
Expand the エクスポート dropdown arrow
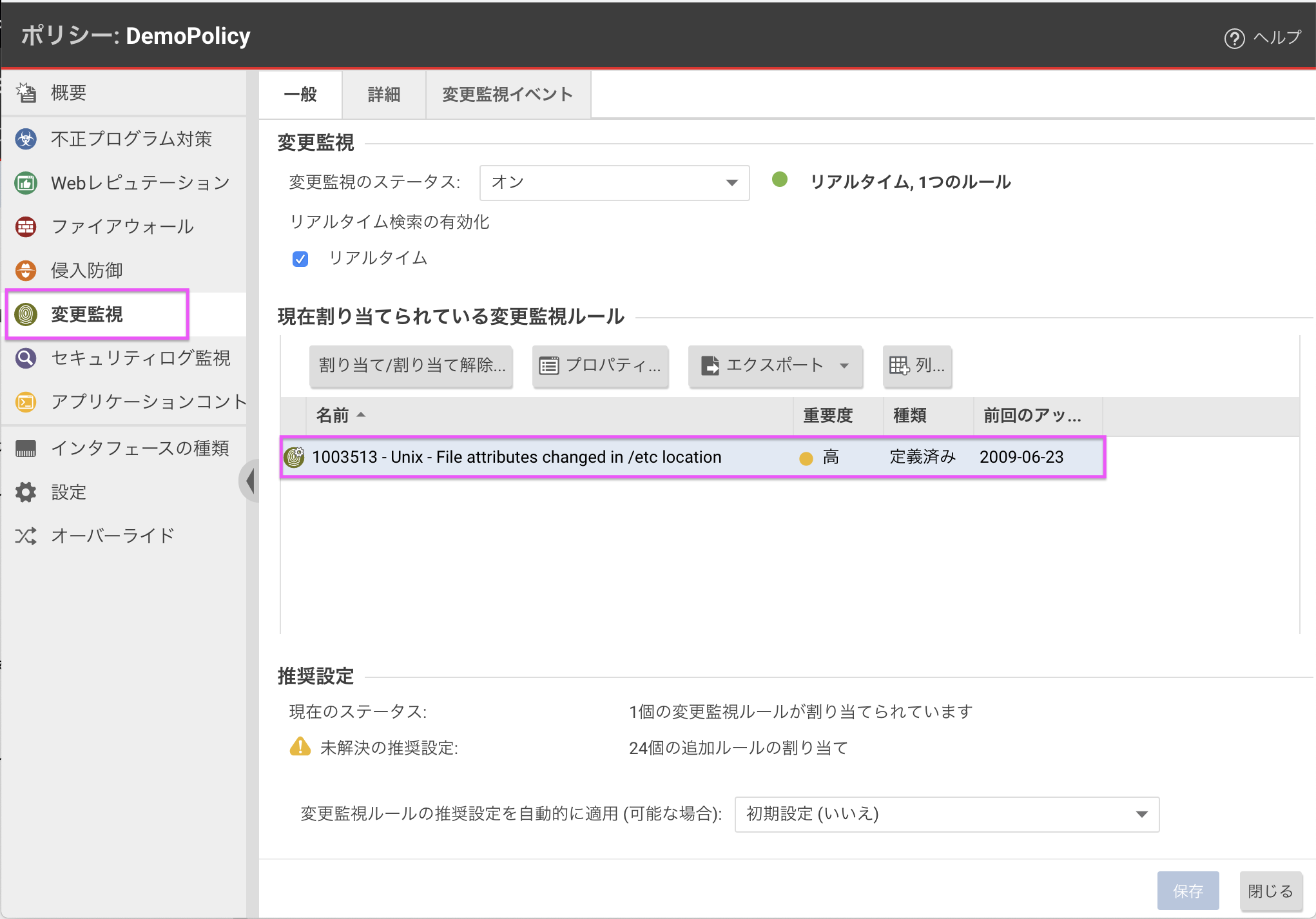pos(844,366)
